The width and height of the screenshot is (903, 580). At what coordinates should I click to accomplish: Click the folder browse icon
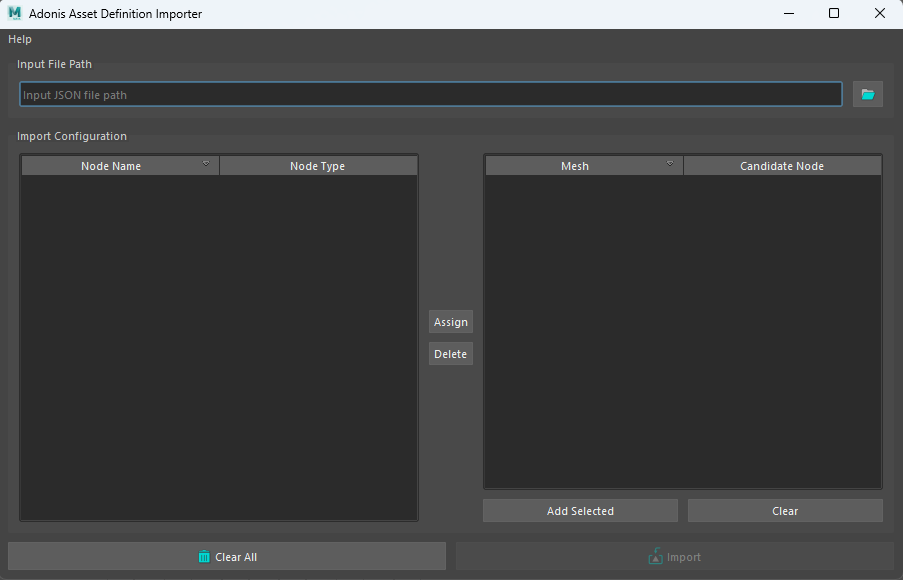(867, 94)
